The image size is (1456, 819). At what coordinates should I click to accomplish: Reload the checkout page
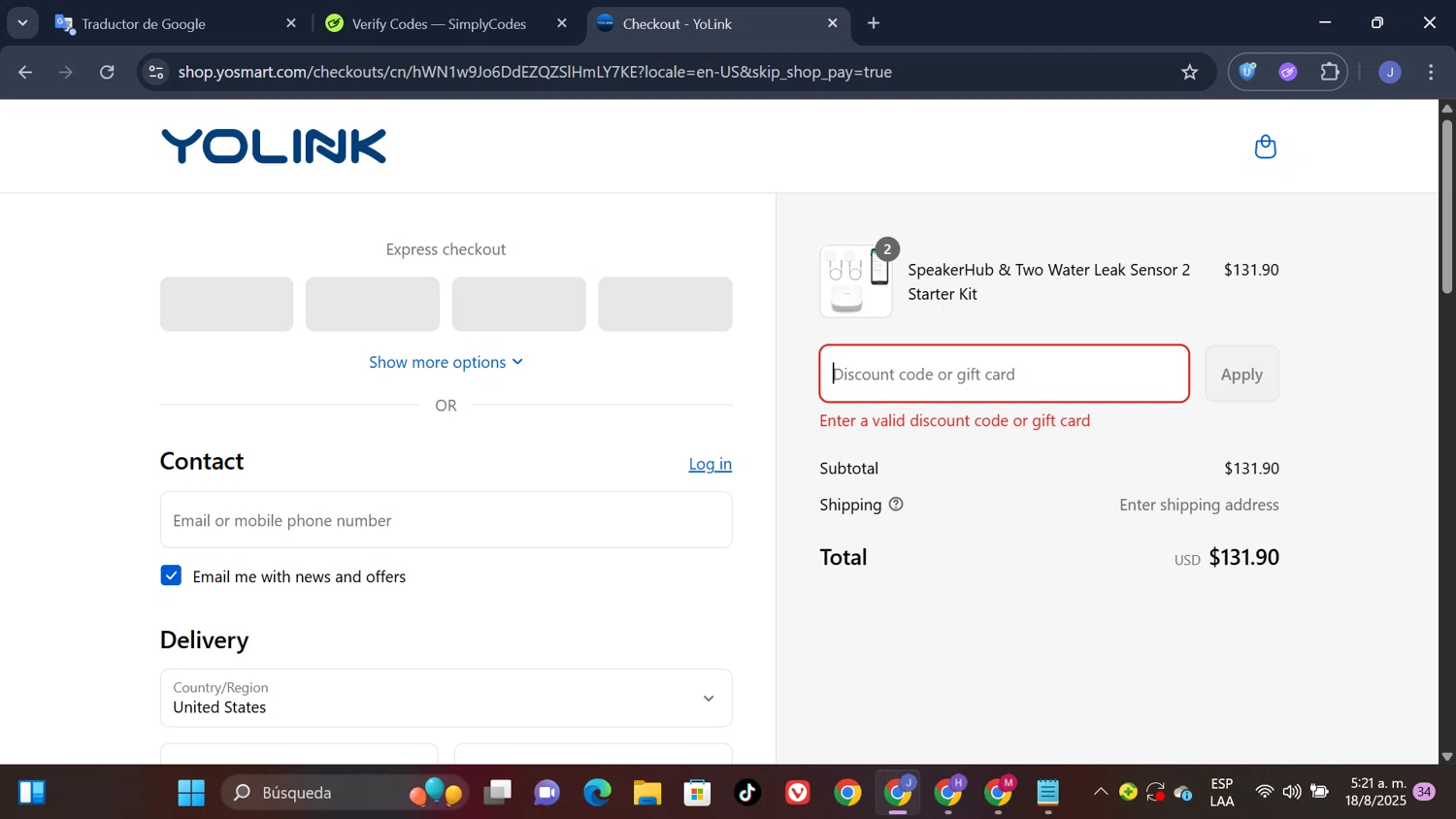point(108,72)
